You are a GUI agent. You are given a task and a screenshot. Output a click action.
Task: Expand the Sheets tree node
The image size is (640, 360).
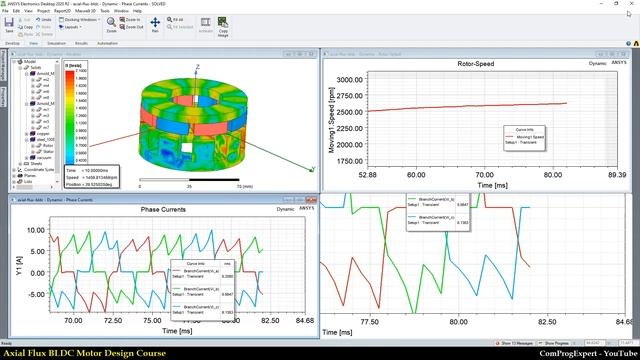[x=20, y=164]
